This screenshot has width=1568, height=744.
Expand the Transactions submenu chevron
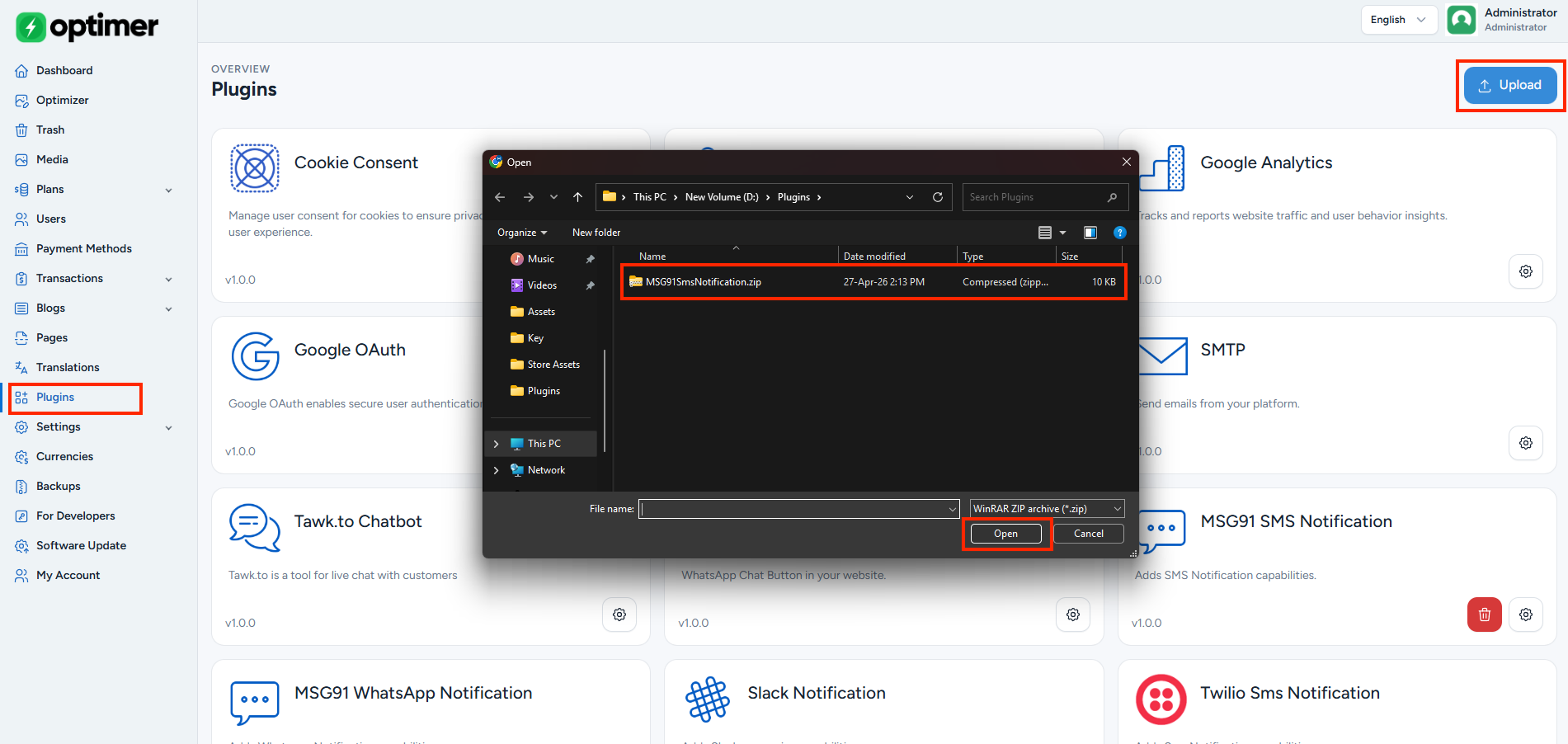tap(169, 279)
